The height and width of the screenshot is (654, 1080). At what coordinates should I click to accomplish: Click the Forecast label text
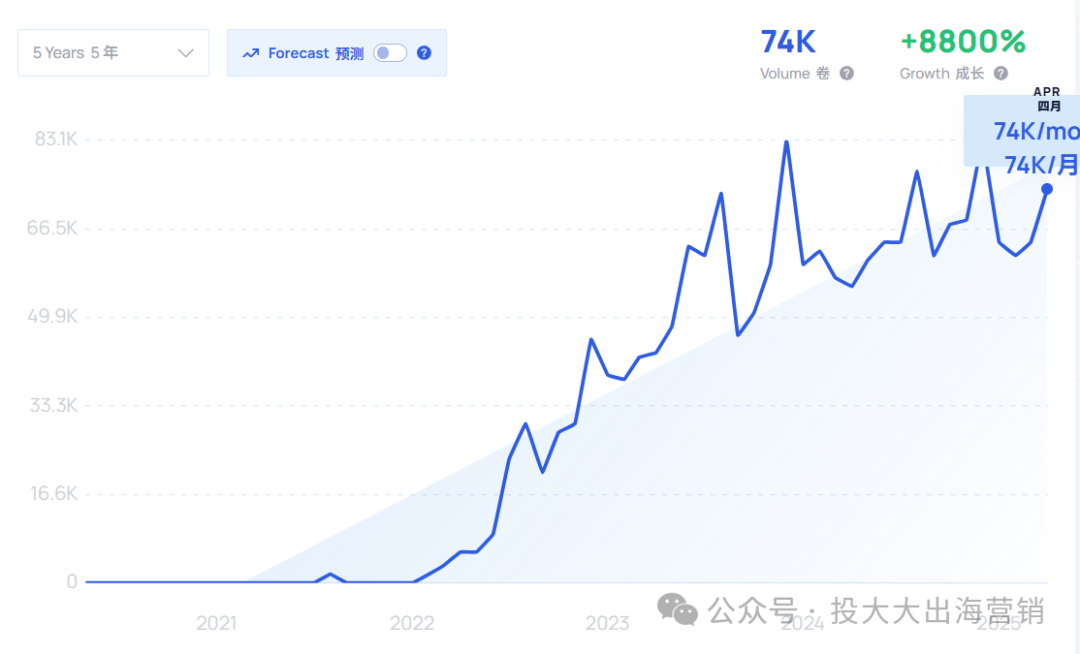point(298,53)
